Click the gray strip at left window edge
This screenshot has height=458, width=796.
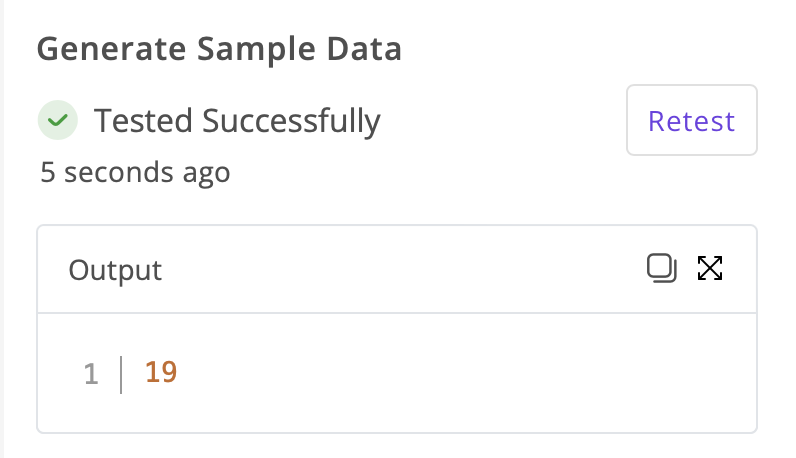(x=2, y=229)
